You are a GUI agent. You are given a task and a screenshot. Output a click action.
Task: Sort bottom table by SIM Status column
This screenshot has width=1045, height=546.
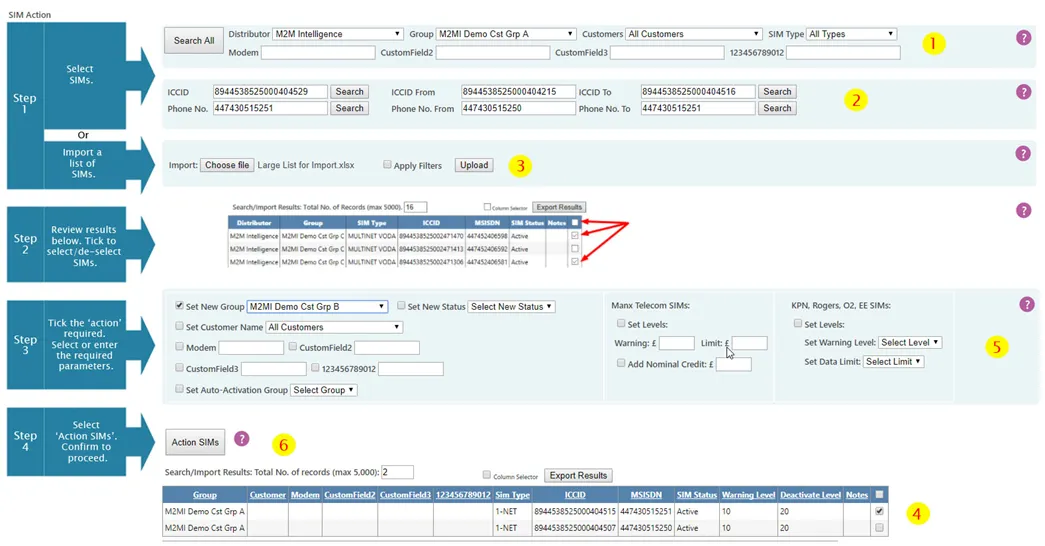[x=696, y=495]
